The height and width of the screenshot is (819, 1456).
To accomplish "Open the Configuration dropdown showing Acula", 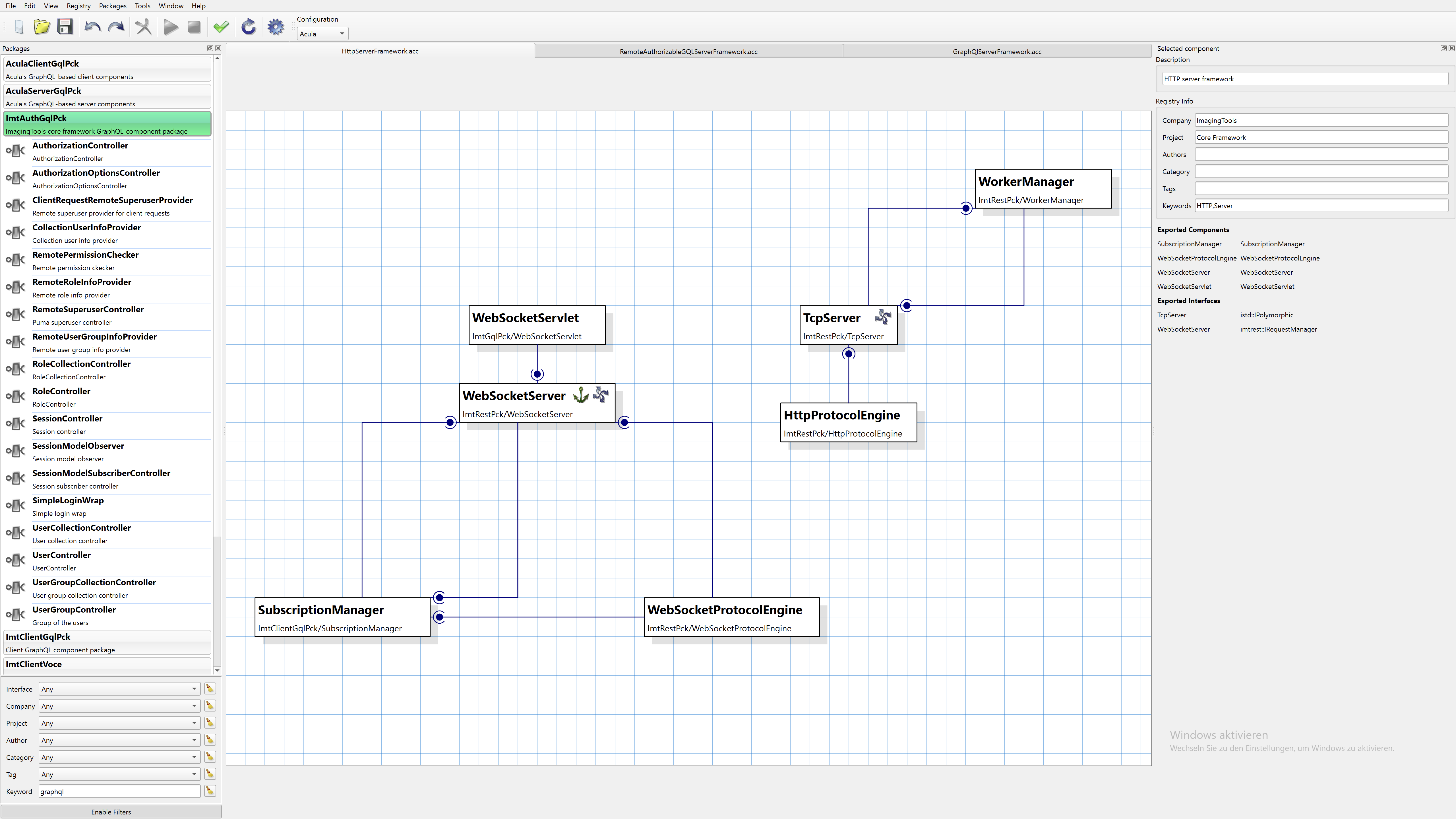I will click(322, 34).
